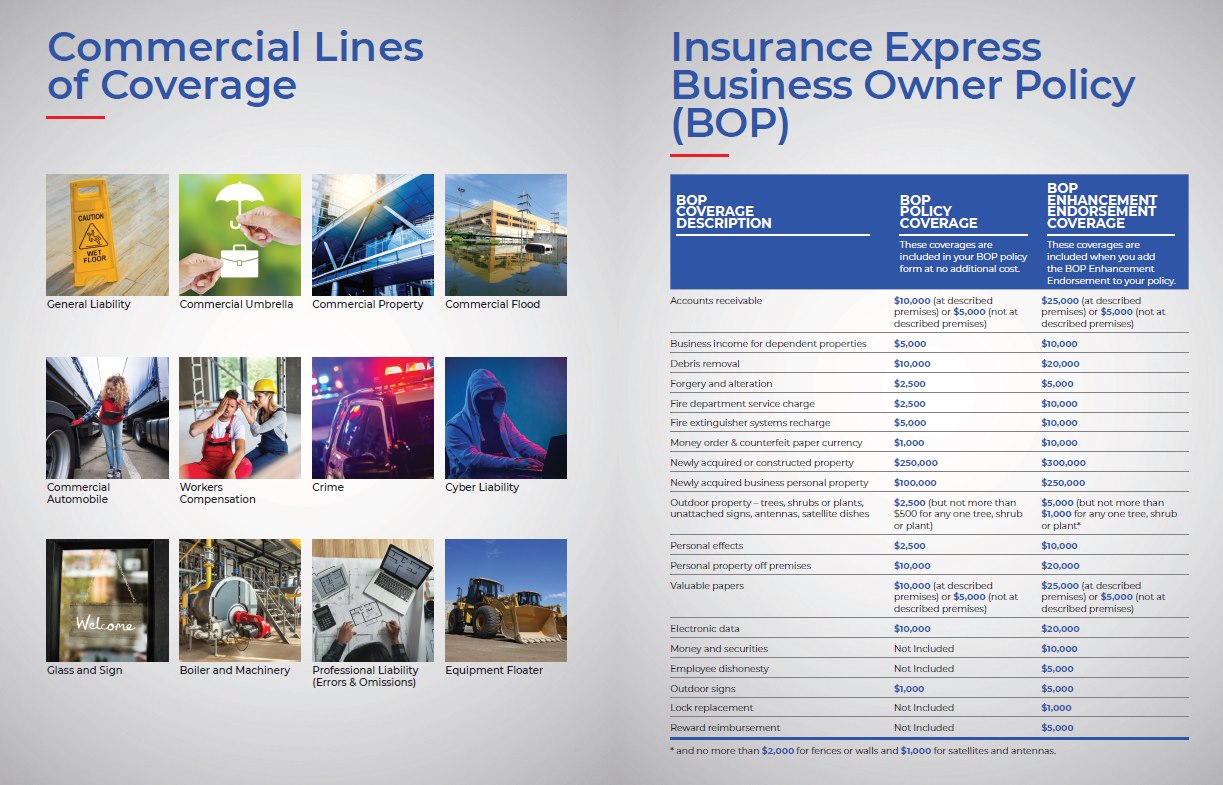The width and height of the screenshot is (1223, 785).
Task: Click the Equipment Floater bulldozer image
Action: (x=506, y=600)
